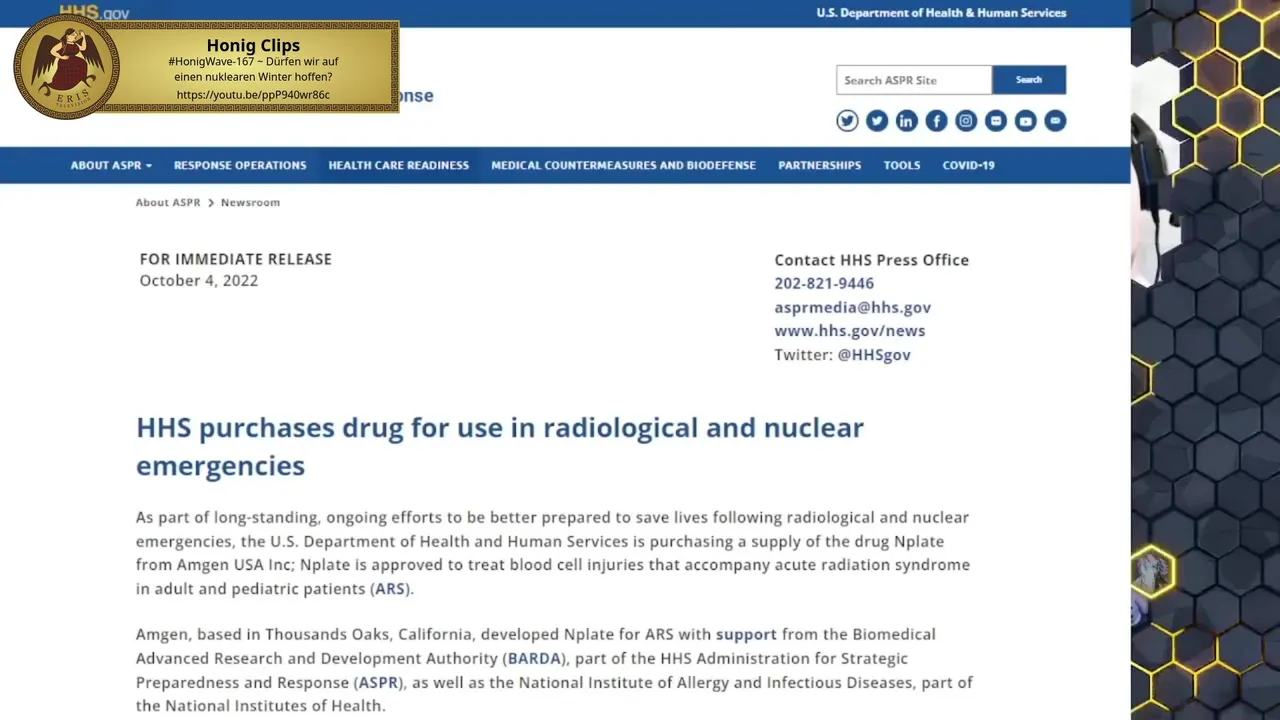The width and height of the screenshot is (1280, 720).
Task: Open the Flickr social icon
Action: [995, 121]
